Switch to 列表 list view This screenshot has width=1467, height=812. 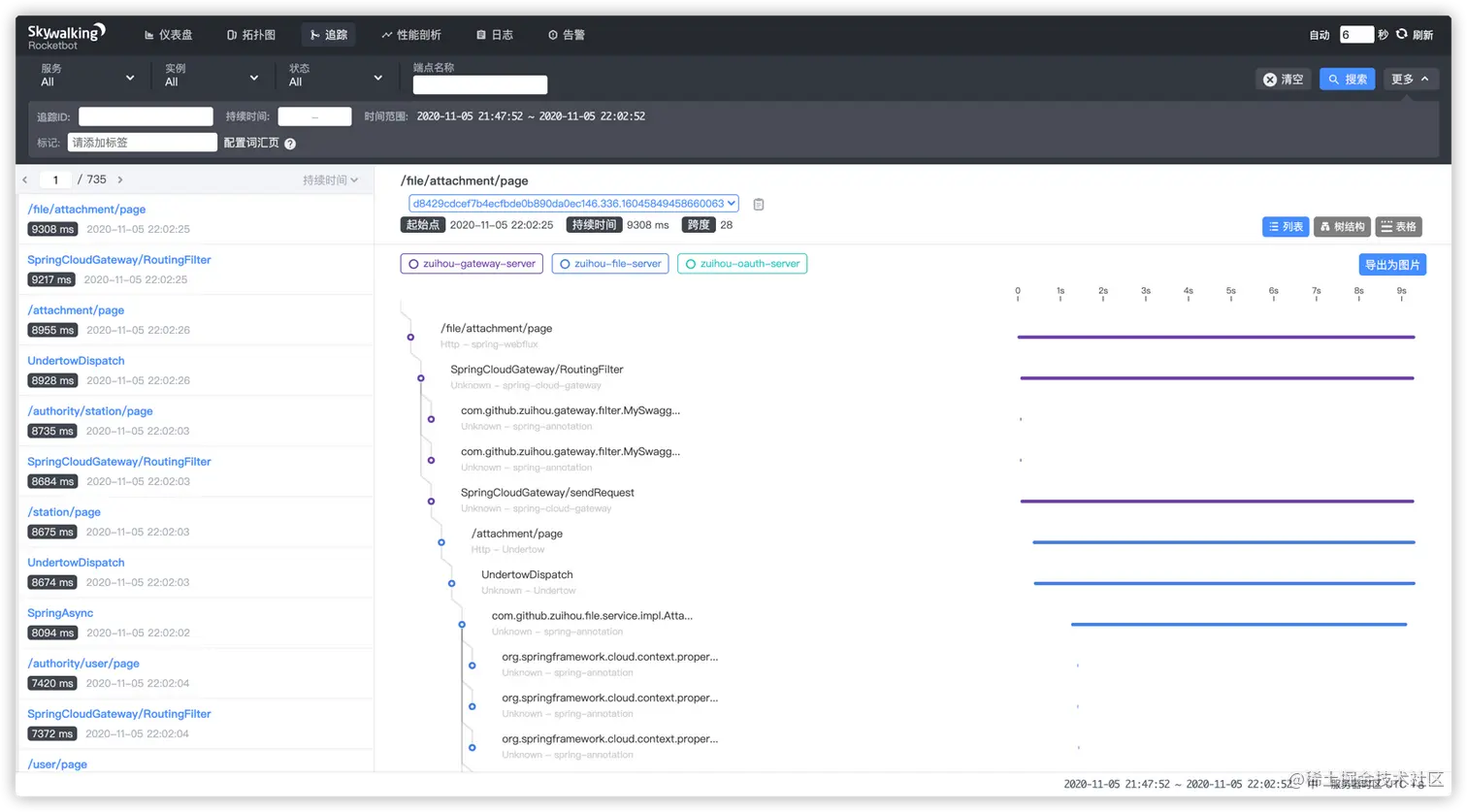[1286, 227]
